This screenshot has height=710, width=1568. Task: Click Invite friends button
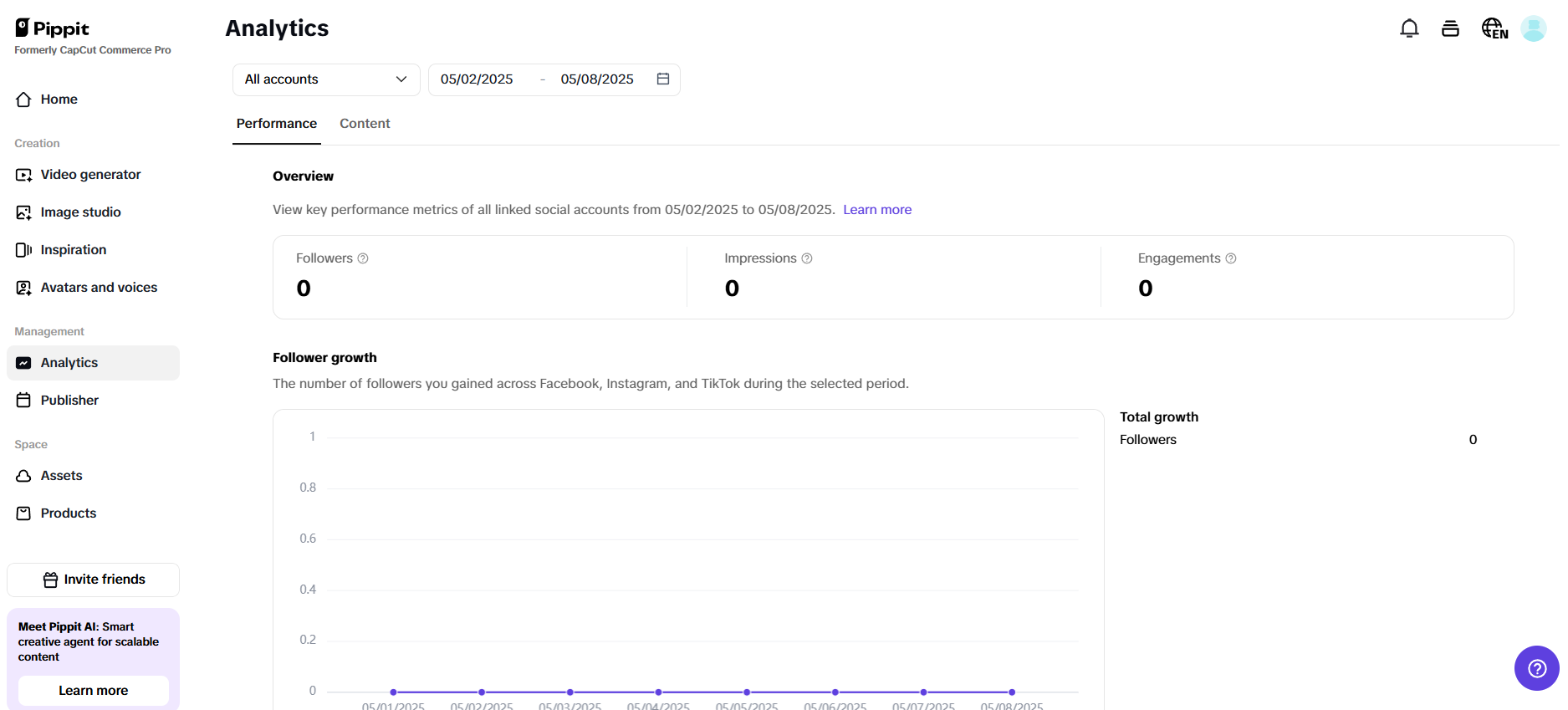(x=93, y=580)
